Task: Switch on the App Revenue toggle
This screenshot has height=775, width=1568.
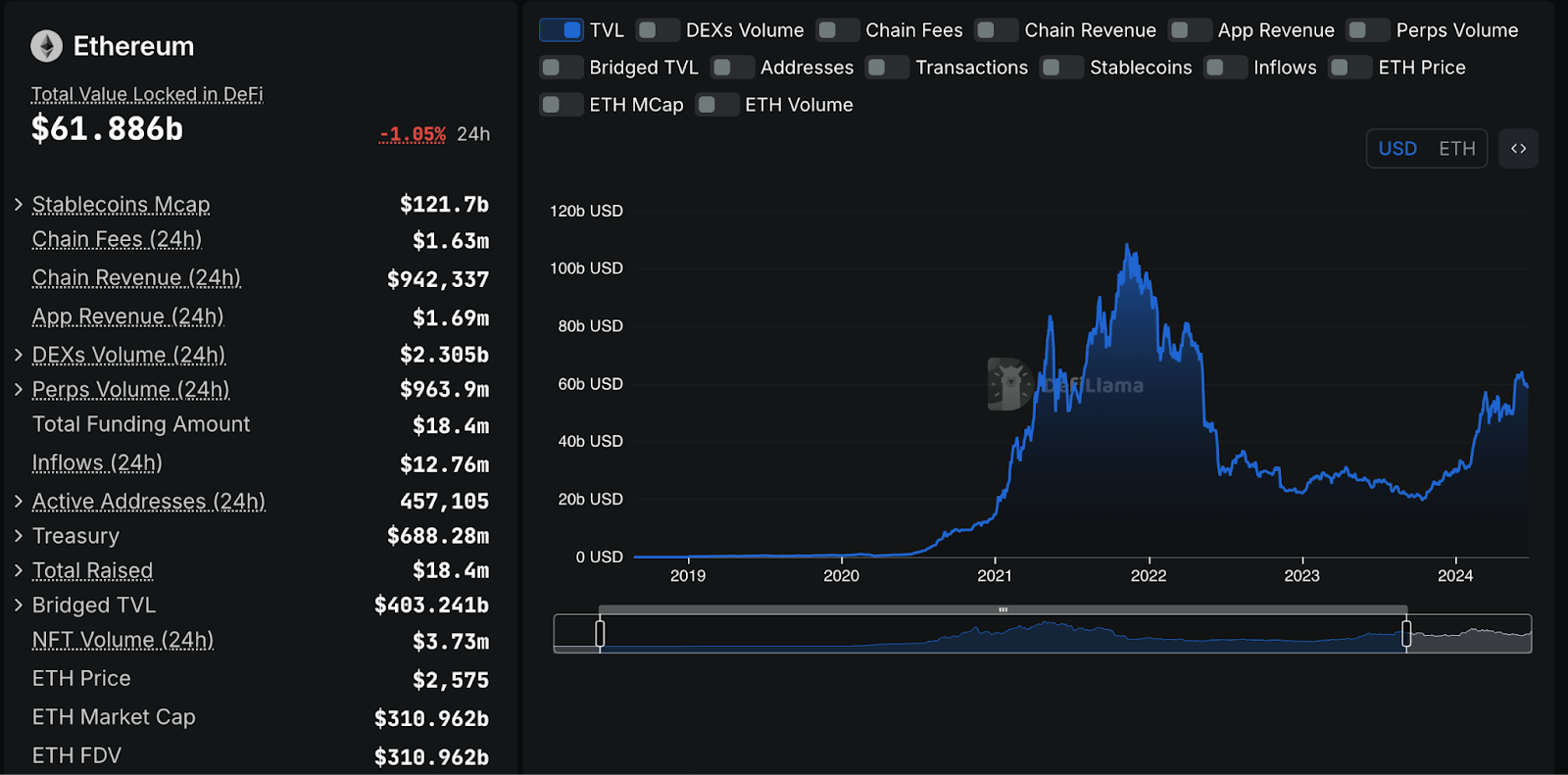Action: click(x=1190, y=30)
